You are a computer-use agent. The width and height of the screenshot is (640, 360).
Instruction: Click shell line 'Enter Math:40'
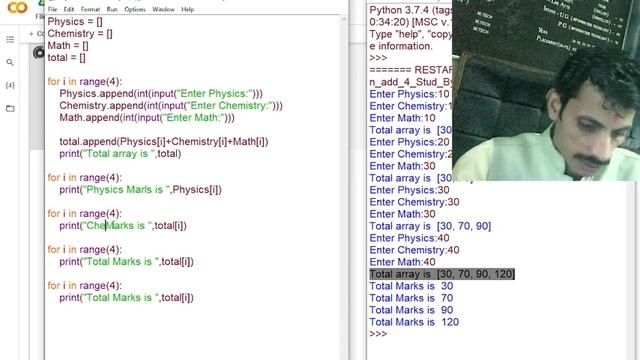point(402,262)
